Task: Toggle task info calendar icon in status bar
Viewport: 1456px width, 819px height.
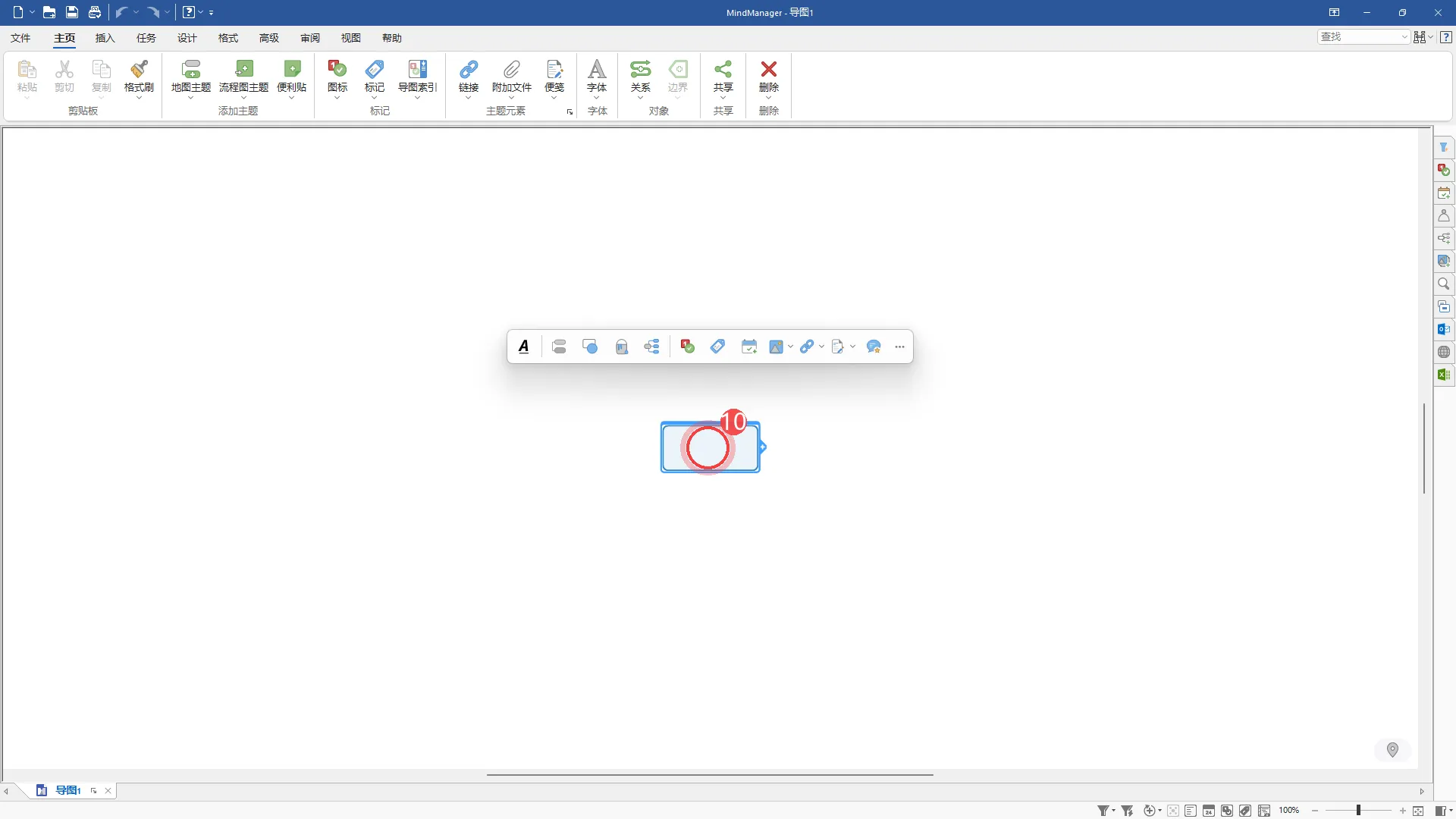Action: click(1209, 811)
